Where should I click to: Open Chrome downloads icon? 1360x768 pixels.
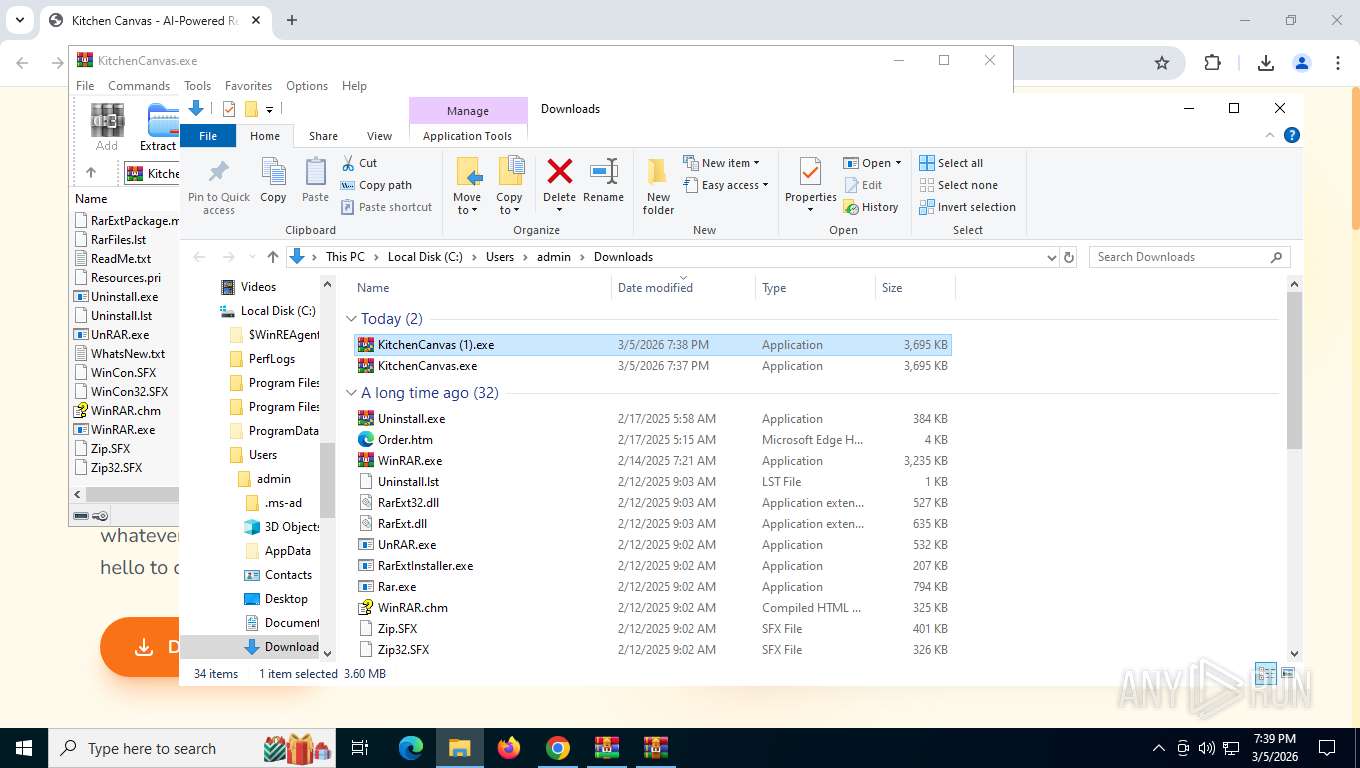(1266, 63)
